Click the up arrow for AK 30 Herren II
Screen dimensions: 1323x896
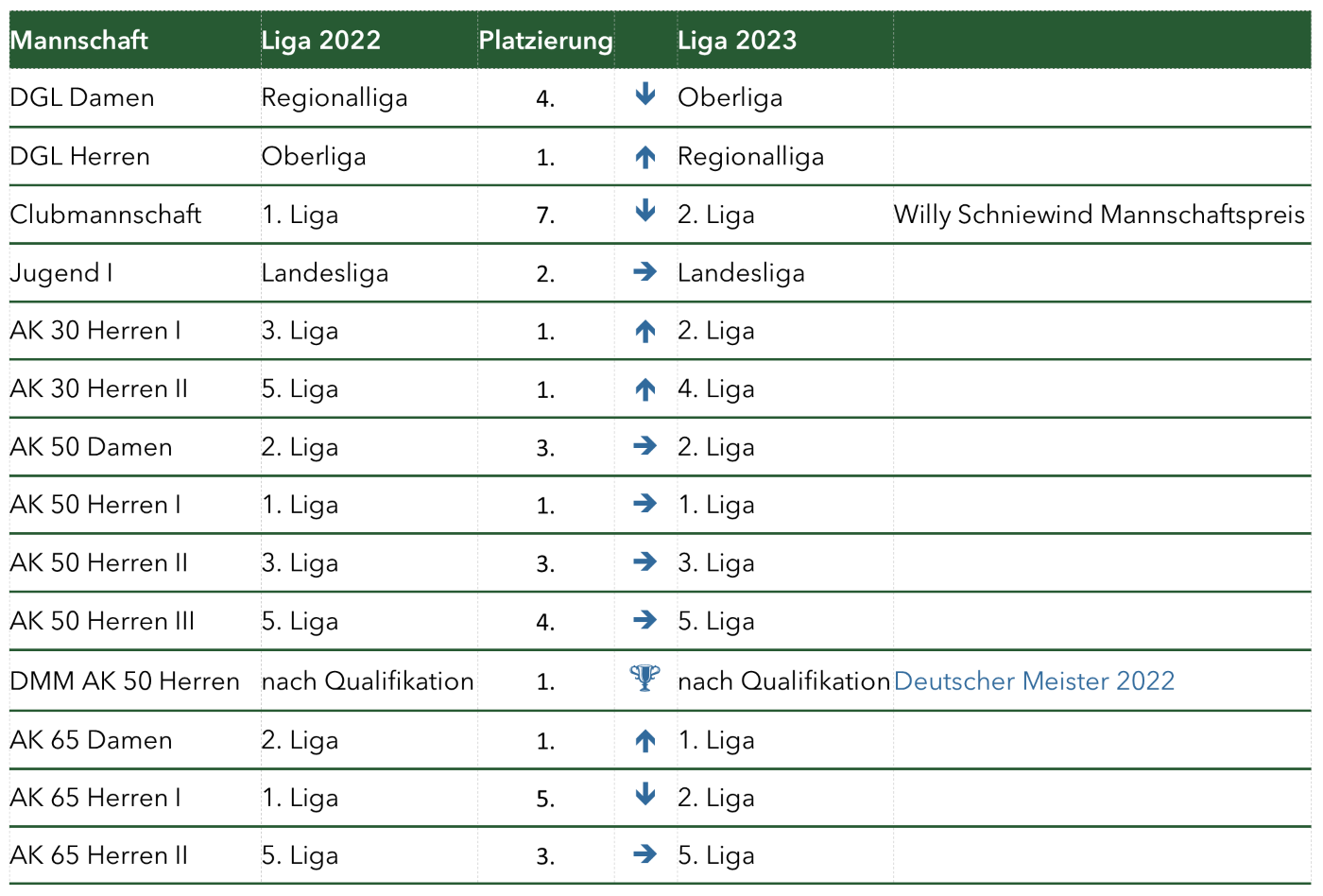pos(645,389)
